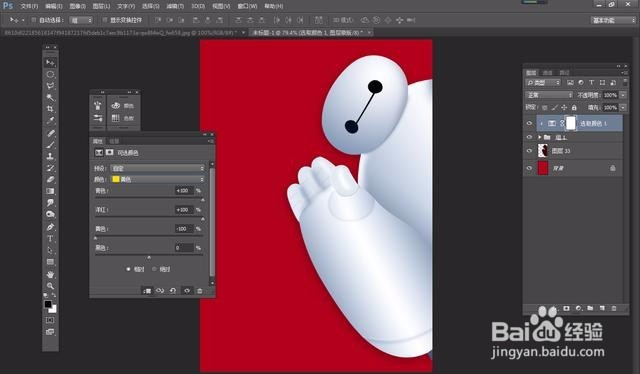Image resolution: width=640 pixels, height=374 pixels.
Task: Select the Magic Wand tool
Action: 50,97
